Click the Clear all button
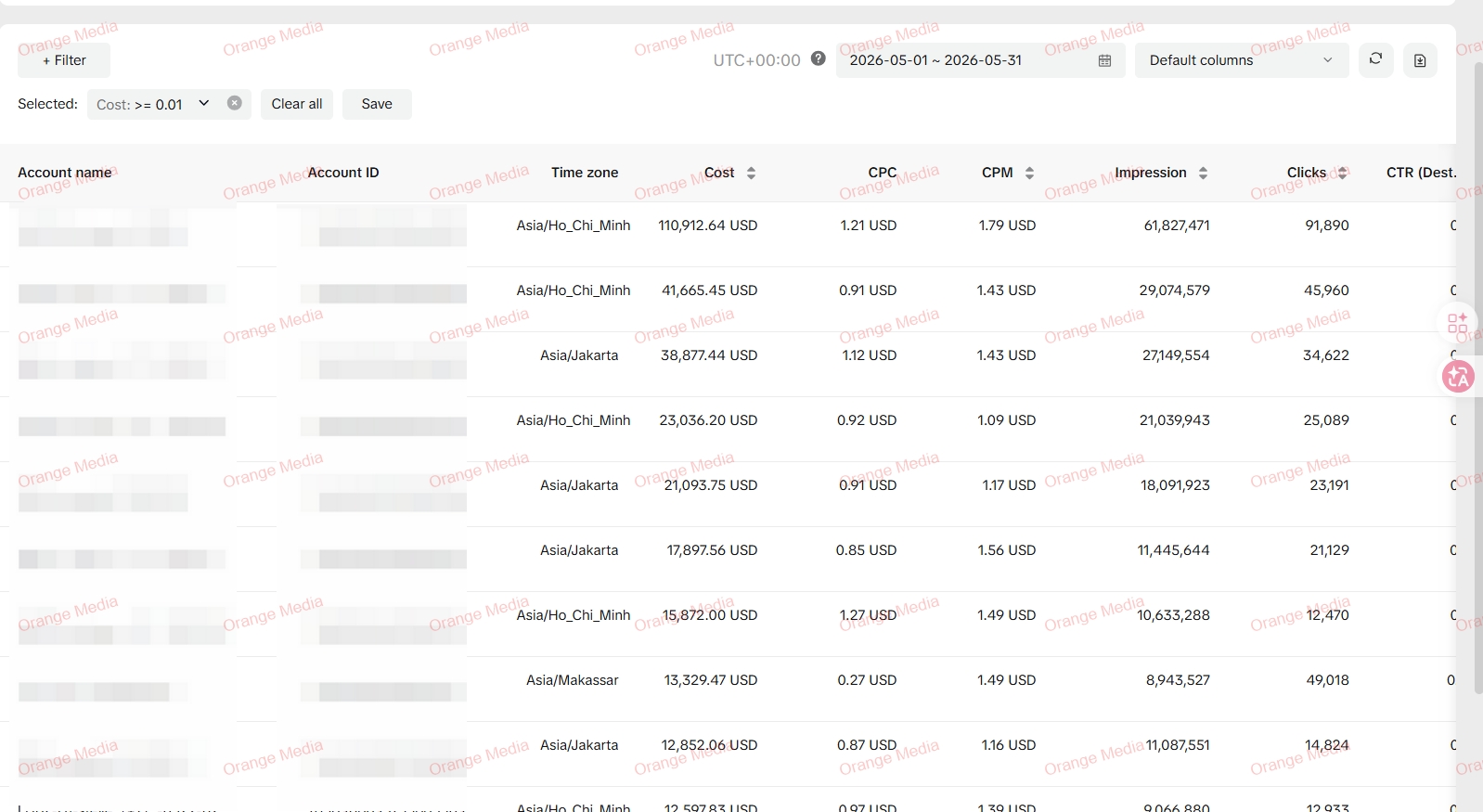This screenshot has height=812, width=1483. click(x=297, y=104)
